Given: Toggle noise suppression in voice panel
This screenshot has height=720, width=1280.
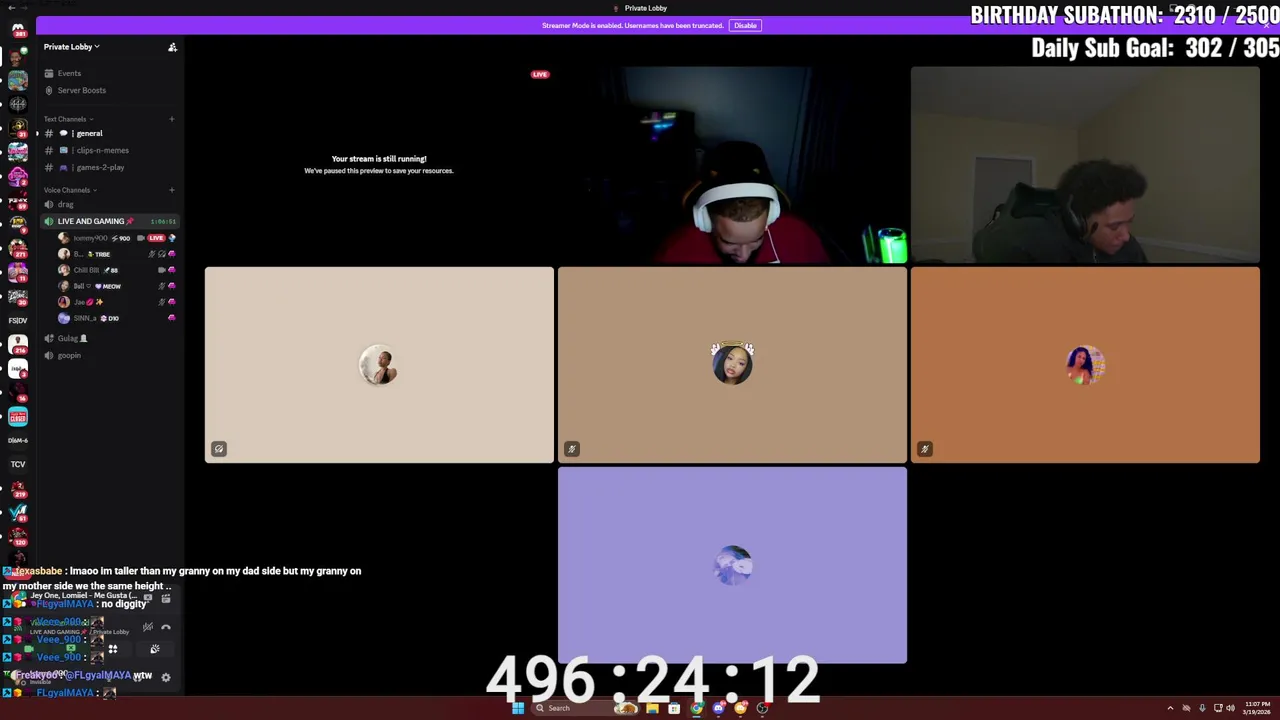Looking at the screenshot, I should (x=147, y=628).
